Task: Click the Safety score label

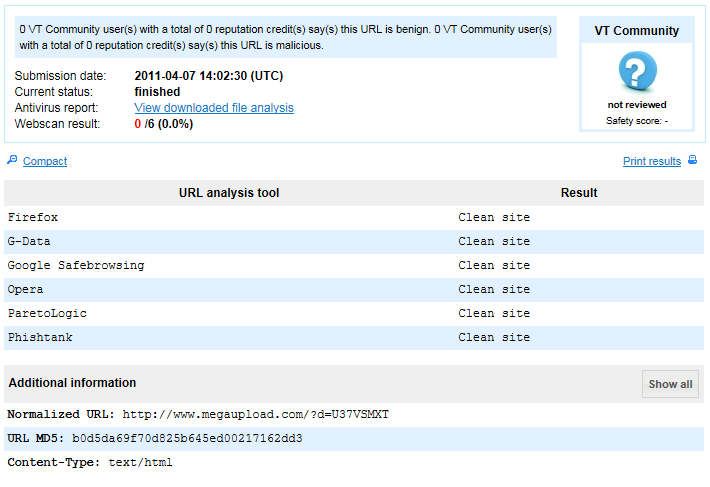Action: (x=637, y=121)
